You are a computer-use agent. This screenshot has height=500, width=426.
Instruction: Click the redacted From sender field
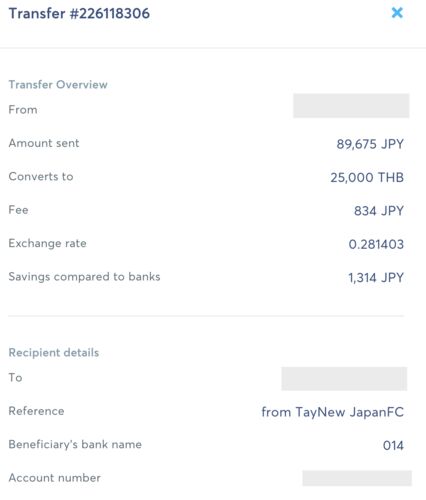point(351,106)
